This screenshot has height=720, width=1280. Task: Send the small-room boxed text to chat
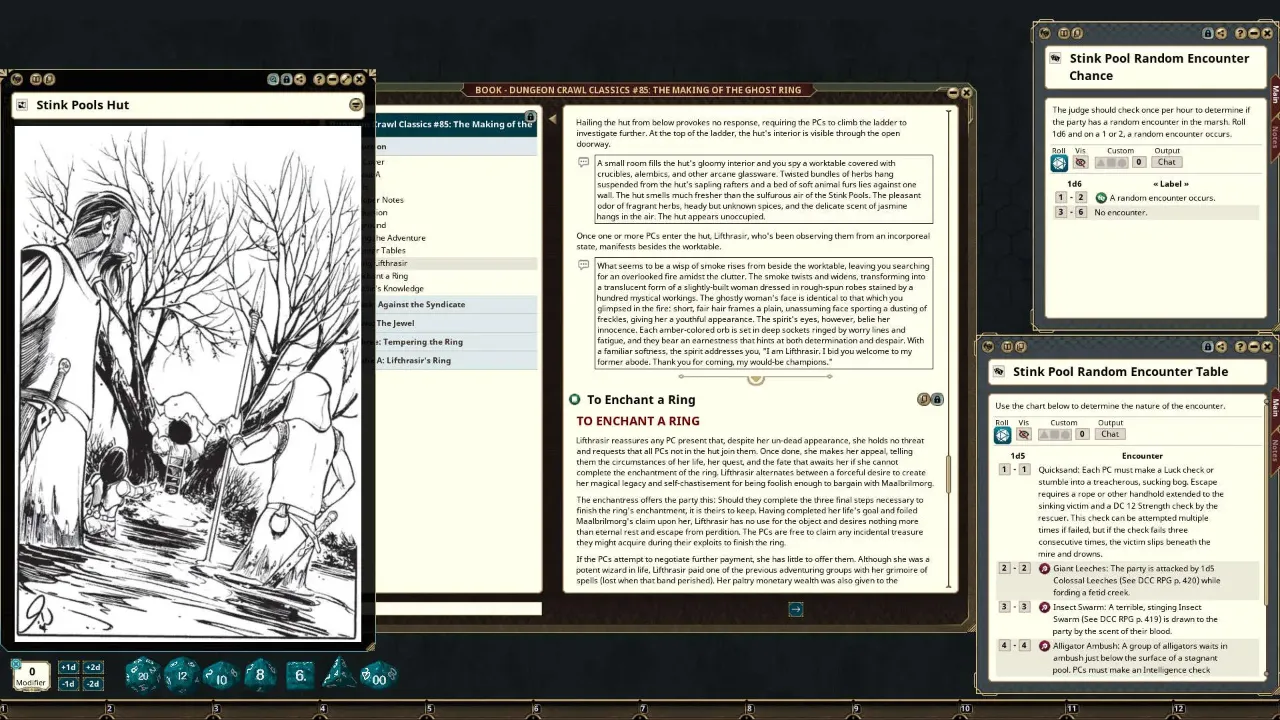(x=583, y=162)
